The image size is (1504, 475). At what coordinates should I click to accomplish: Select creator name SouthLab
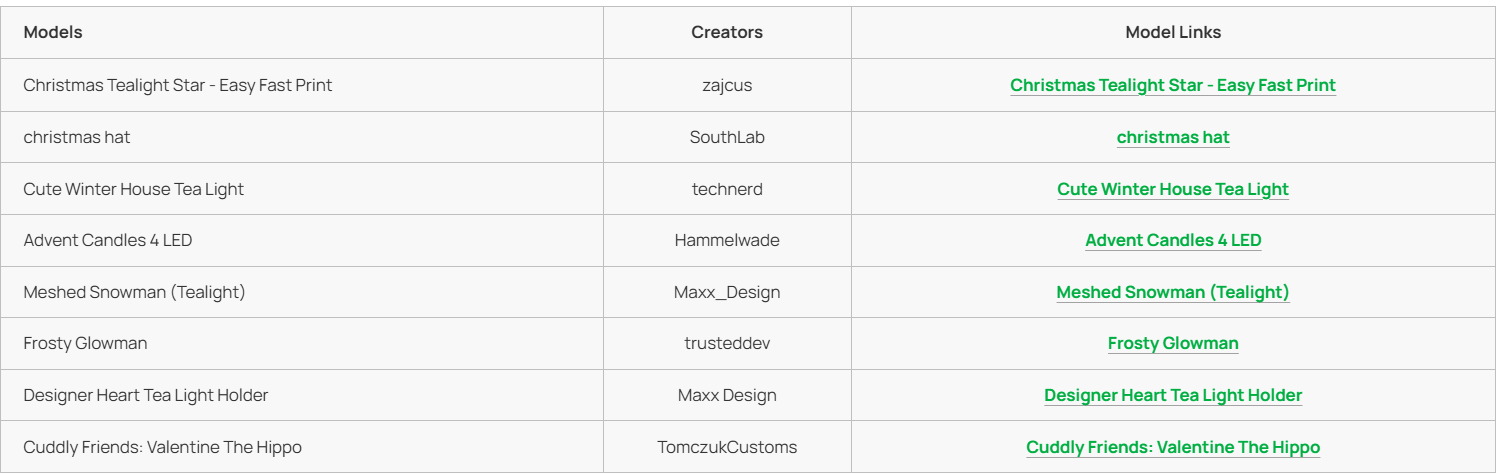click(727, 137)
